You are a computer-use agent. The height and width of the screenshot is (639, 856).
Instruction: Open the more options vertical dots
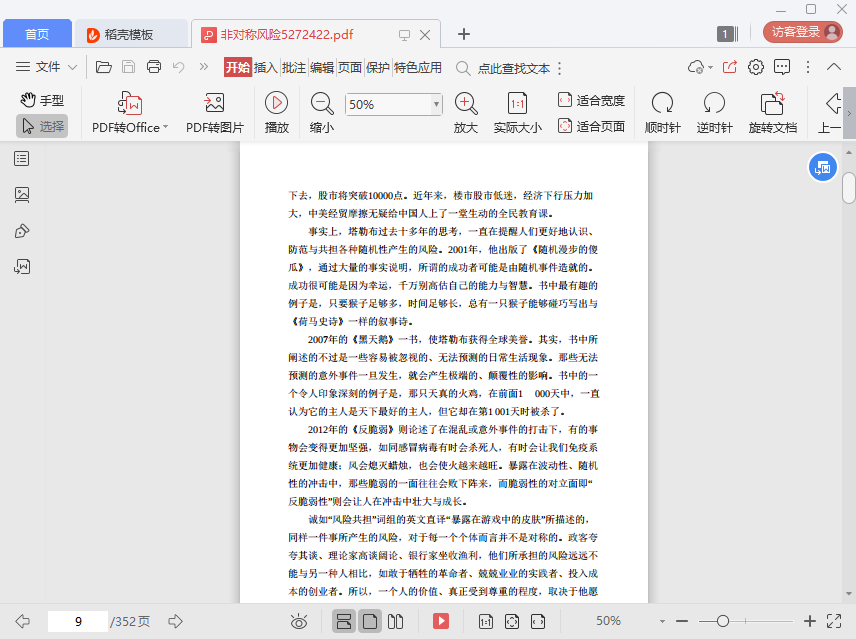808,67
